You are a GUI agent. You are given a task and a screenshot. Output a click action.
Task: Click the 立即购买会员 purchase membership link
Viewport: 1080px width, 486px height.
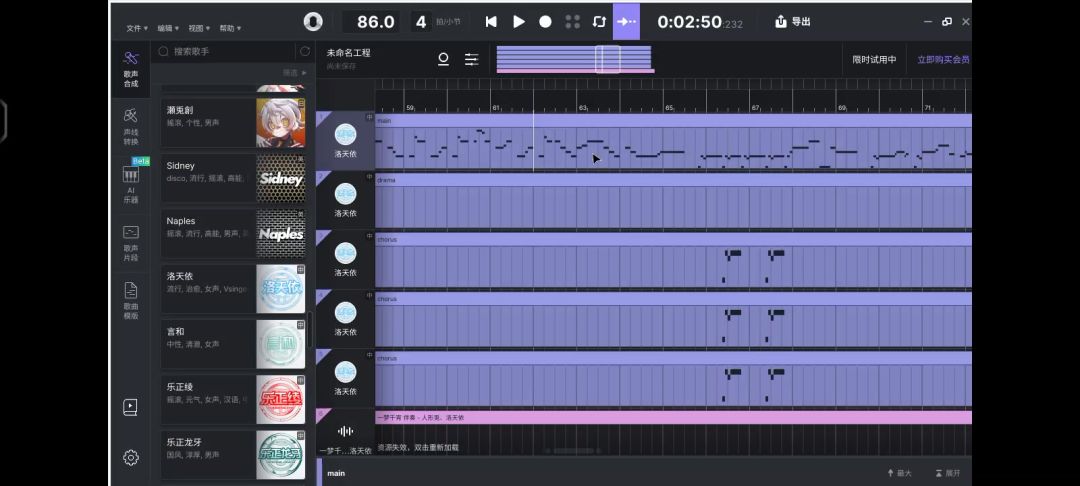tap(942, 60)
